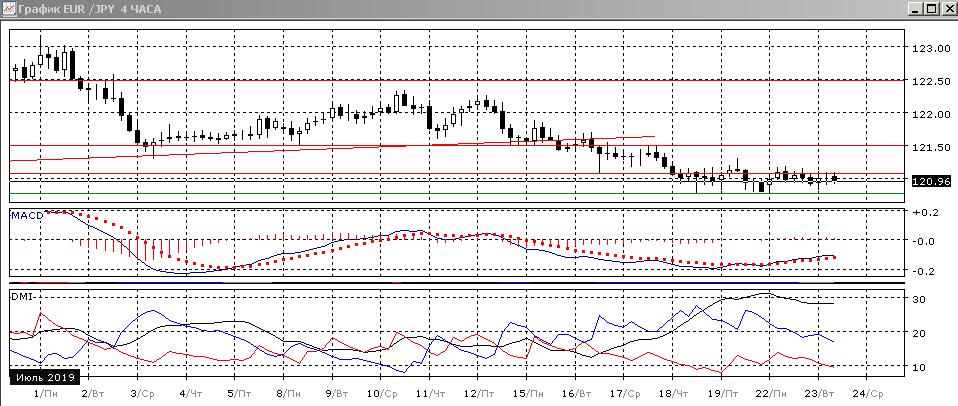Select the 1/Пн date on time axis
The image size is (958, 406).
coord(43,395)
